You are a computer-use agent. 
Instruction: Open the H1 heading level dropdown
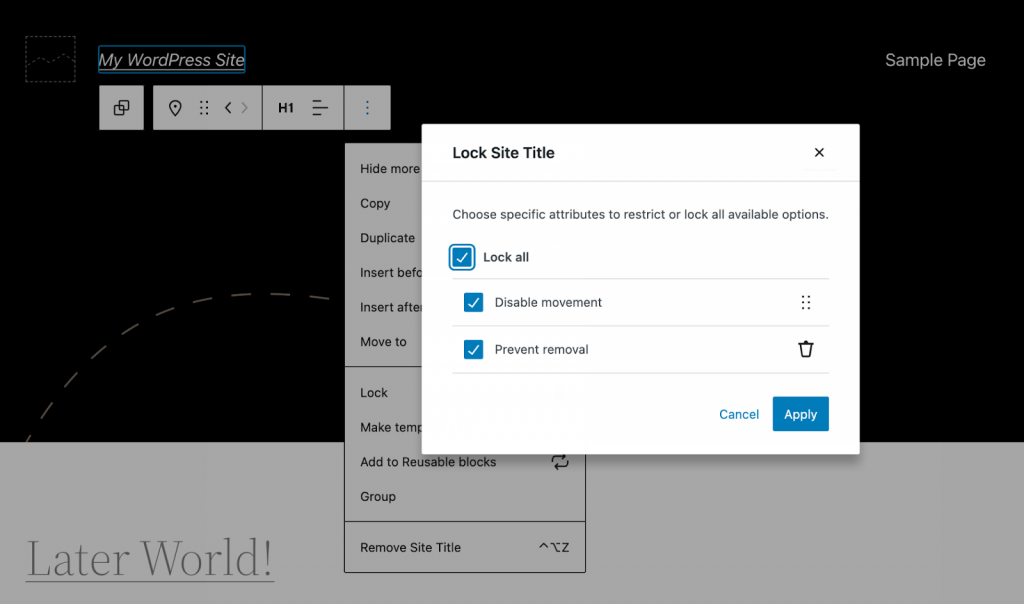click(x=286, y=108)
